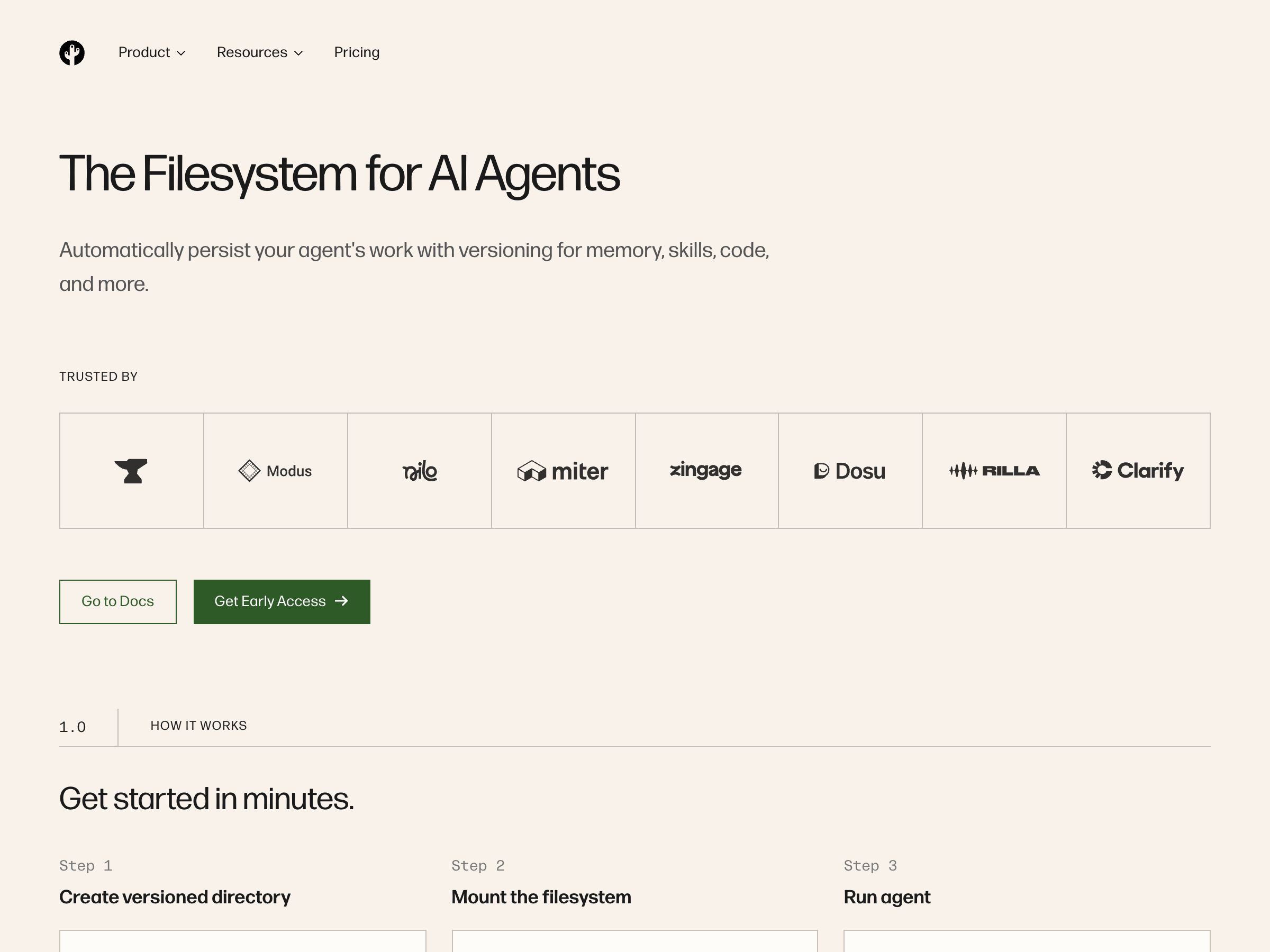Click the Nilo logo tile
1270x952 pixels.
(420, 471)
